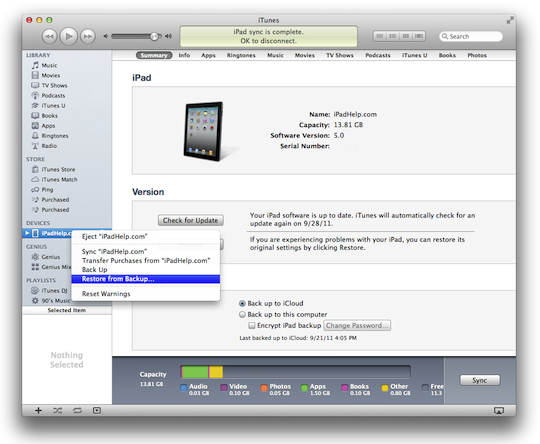Image resolution: width=540 pixels, height=444 pixels.
Task: Click the Search field
Action: click(471, 36)
